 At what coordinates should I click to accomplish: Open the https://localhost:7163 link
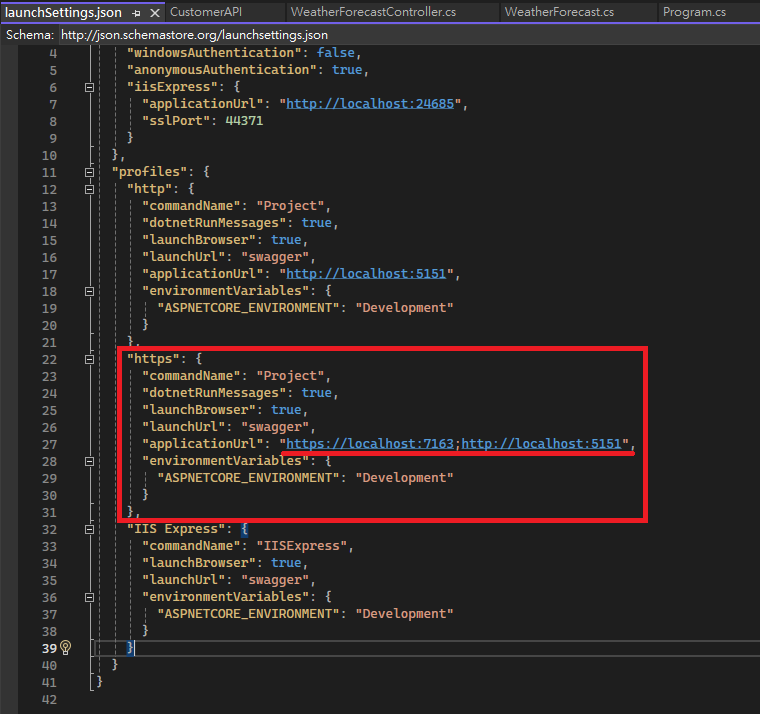point(370,444)
